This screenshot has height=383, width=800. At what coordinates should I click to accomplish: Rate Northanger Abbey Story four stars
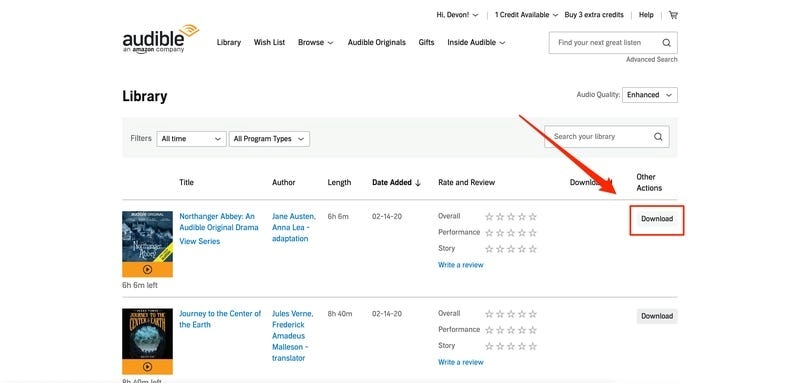point(522,249)
